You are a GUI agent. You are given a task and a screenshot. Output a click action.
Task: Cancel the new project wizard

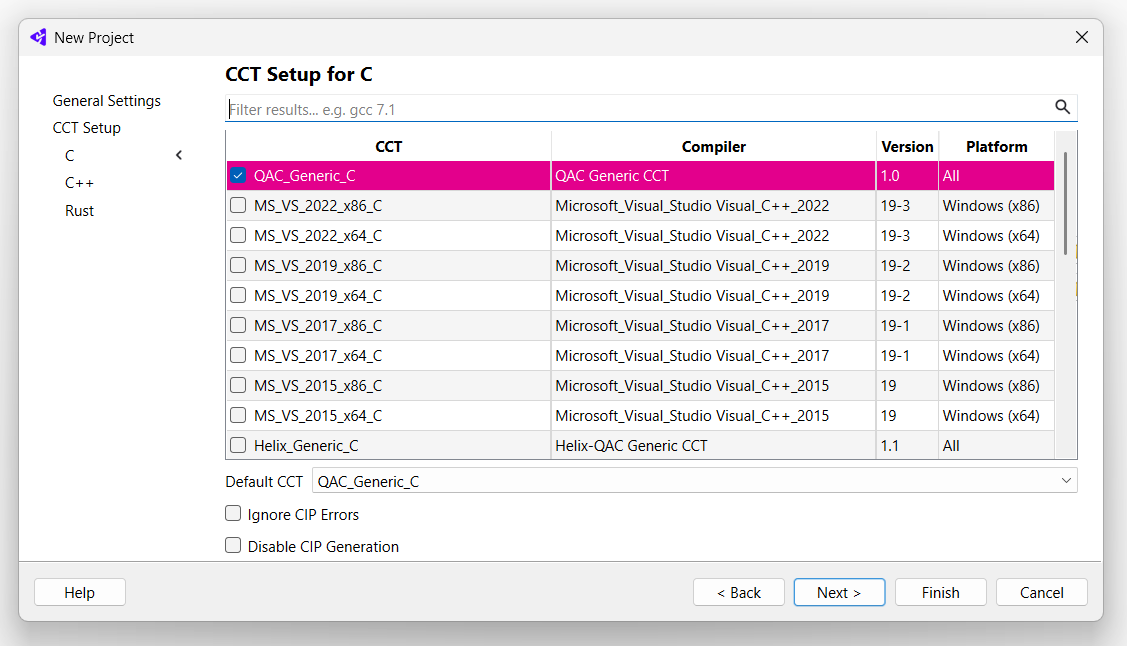point(1041,592)
